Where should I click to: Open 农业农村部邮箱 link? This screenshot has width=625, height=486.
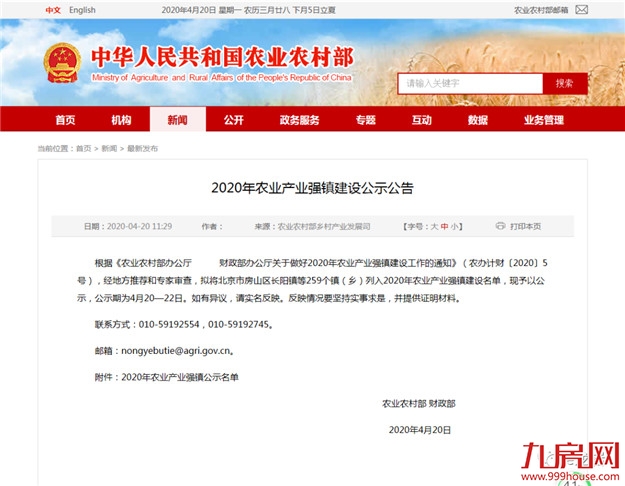point(541,10)
